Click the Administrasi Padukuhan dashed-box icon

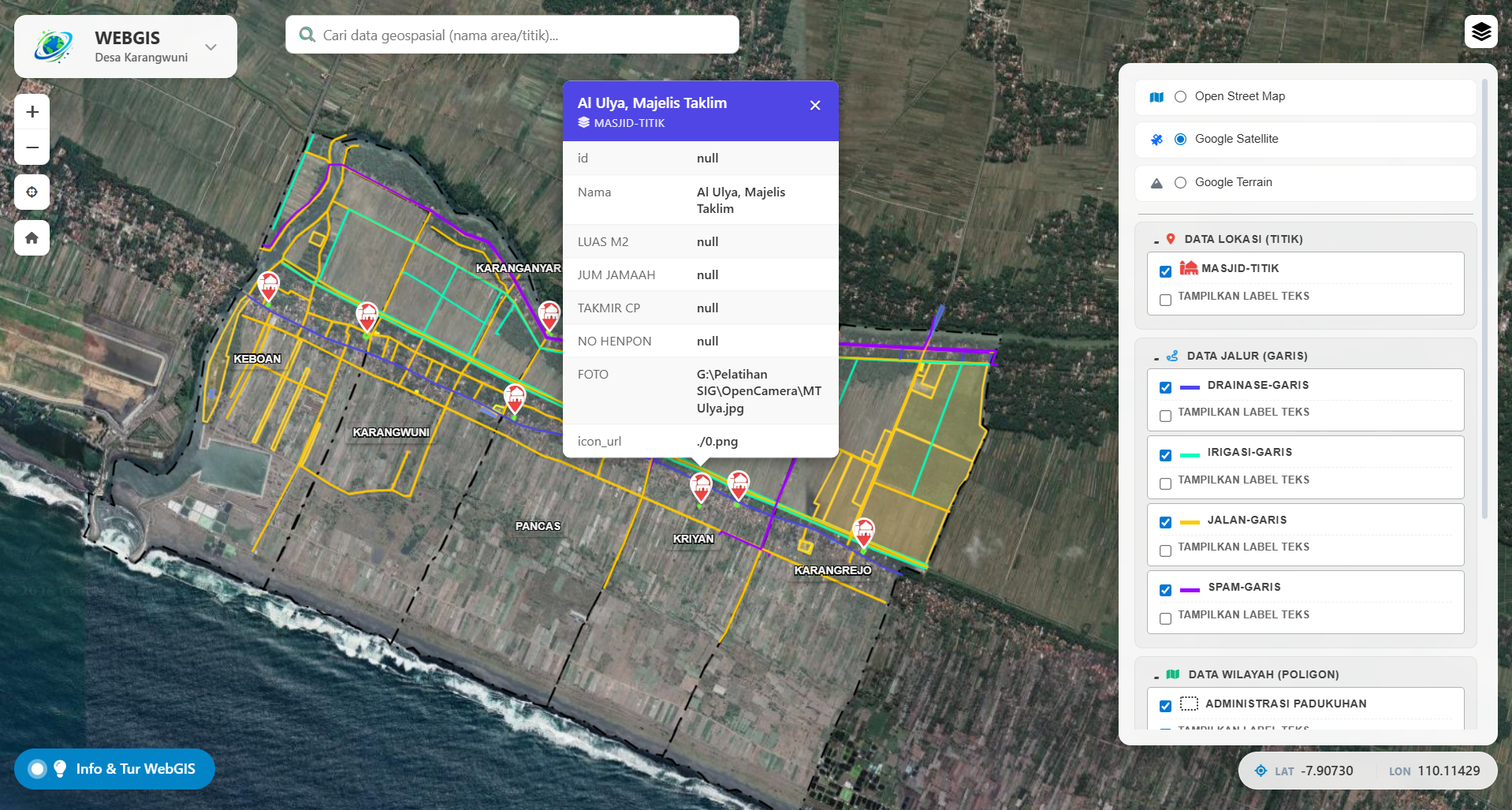click(1189, 704)
